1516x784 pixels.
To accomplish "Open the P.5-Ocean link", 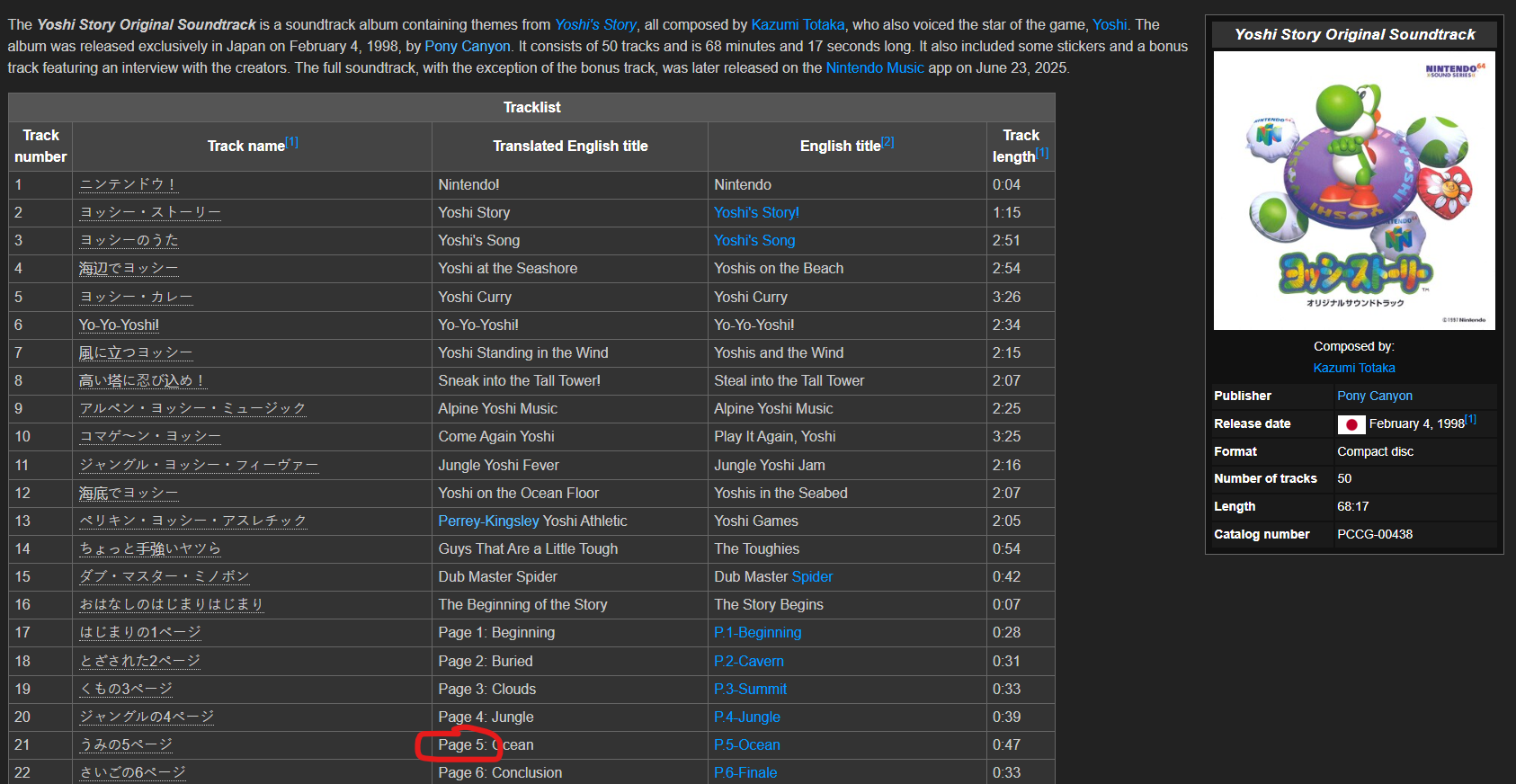I will [x=747, y=744].
